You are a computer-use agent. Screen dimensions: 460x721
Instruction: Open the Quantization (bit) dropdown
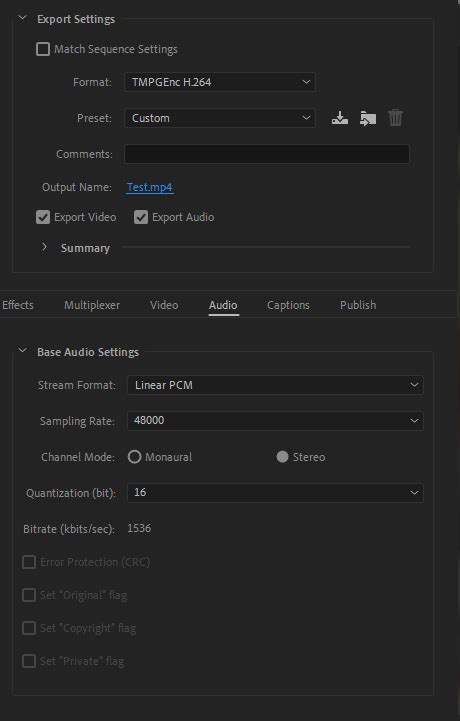click(275, 492)
